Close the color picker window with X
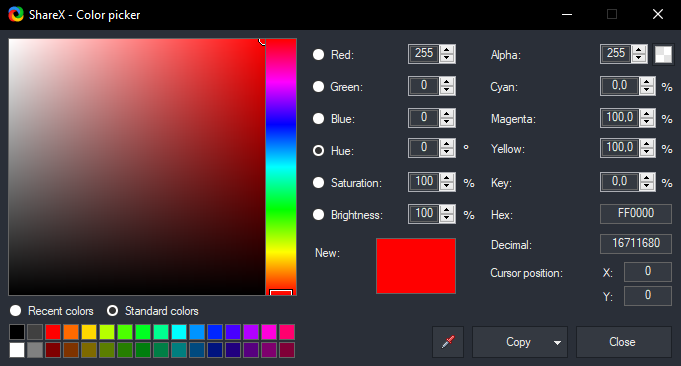Screen dimensions: 681x366 coord(658,14)
